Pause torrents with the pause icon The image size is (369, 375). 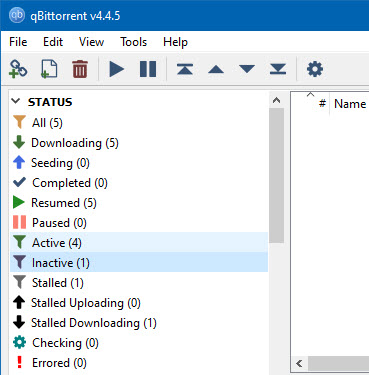148,69
